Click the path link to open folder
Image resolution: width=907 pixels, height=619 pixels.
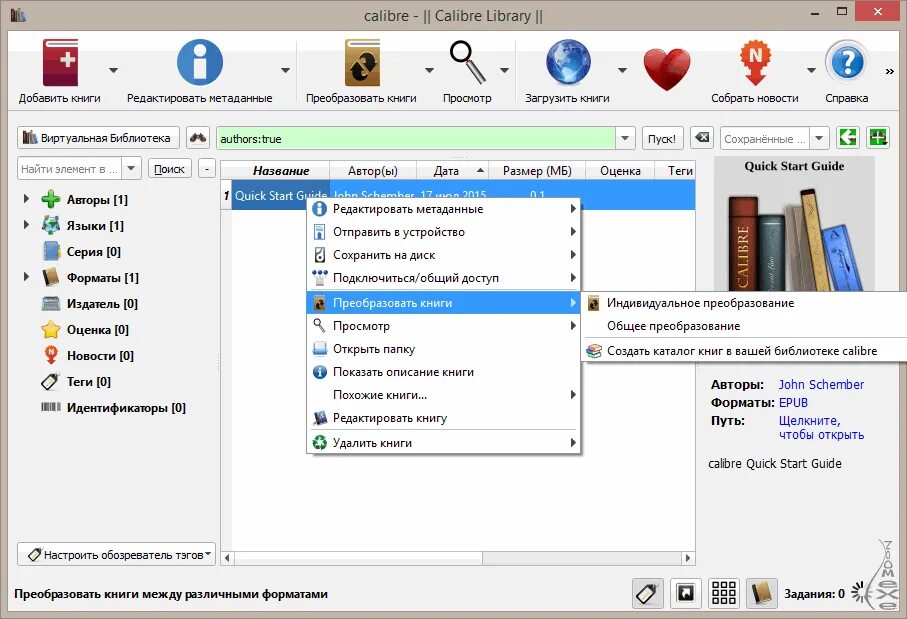coord(821,428)
